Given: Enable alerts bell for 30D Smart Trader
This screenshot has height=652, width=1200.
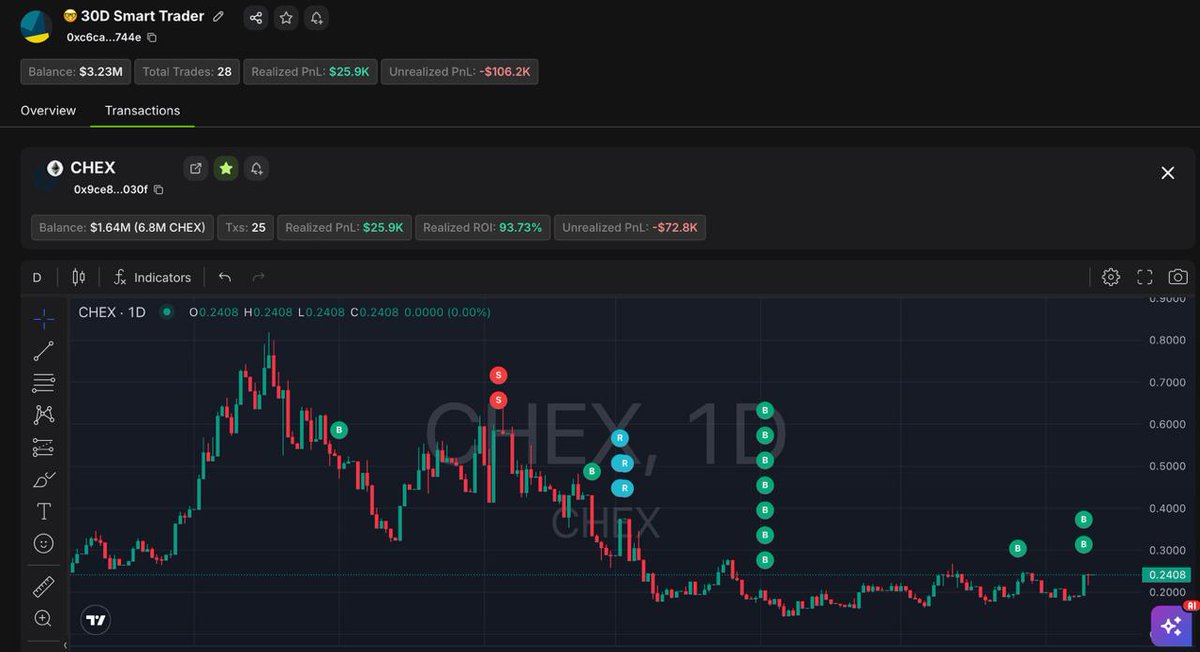Looking at the screenshot, I should 316,17.
